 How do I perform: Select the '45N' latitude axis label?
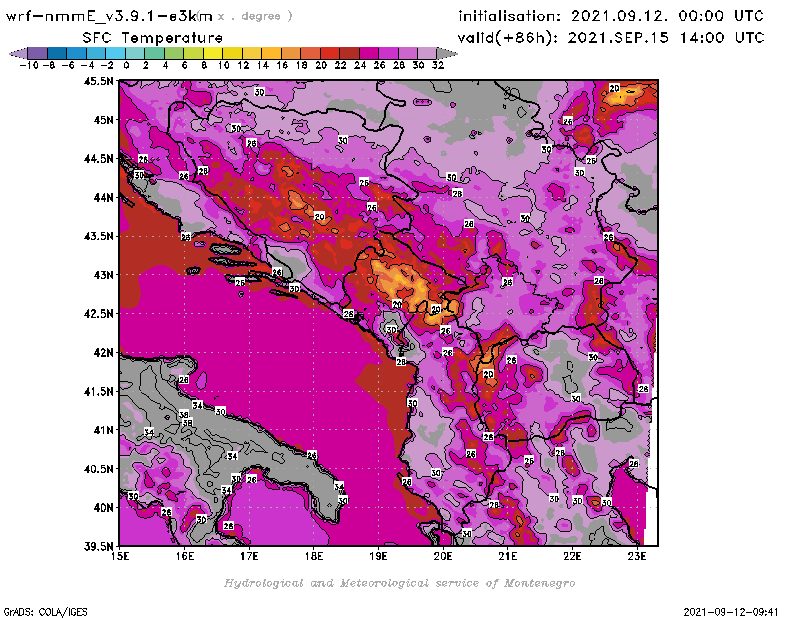point(103,120)
